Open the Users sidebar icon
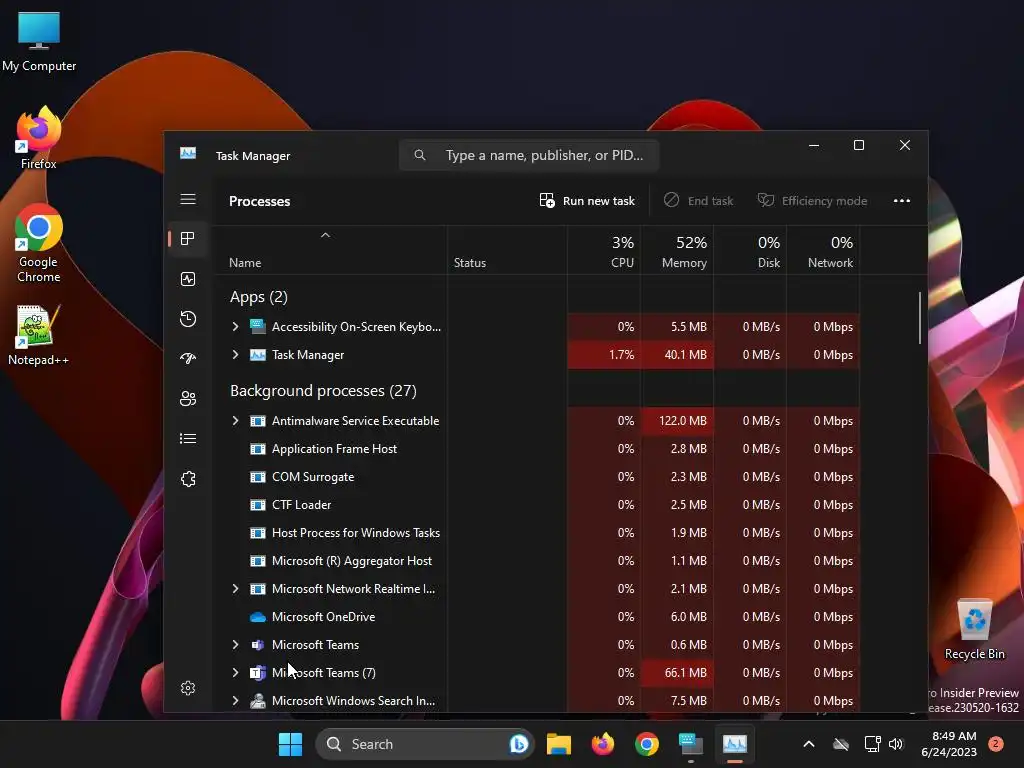The height and width of the screenshot is (768, 1024). click(188, 398)
